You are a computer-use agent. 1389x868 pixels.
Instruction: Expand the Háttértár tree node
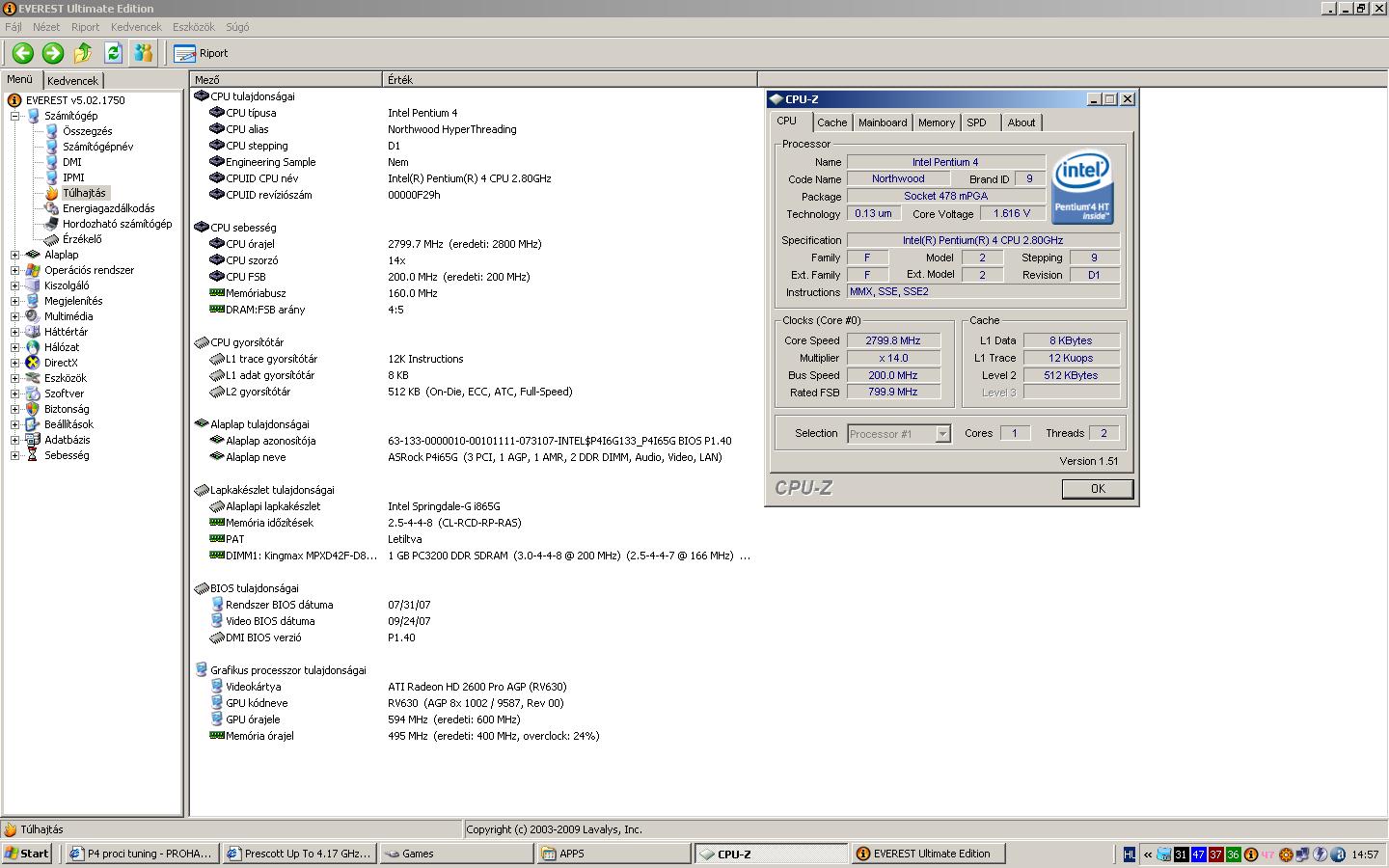(x=15, y=332)
